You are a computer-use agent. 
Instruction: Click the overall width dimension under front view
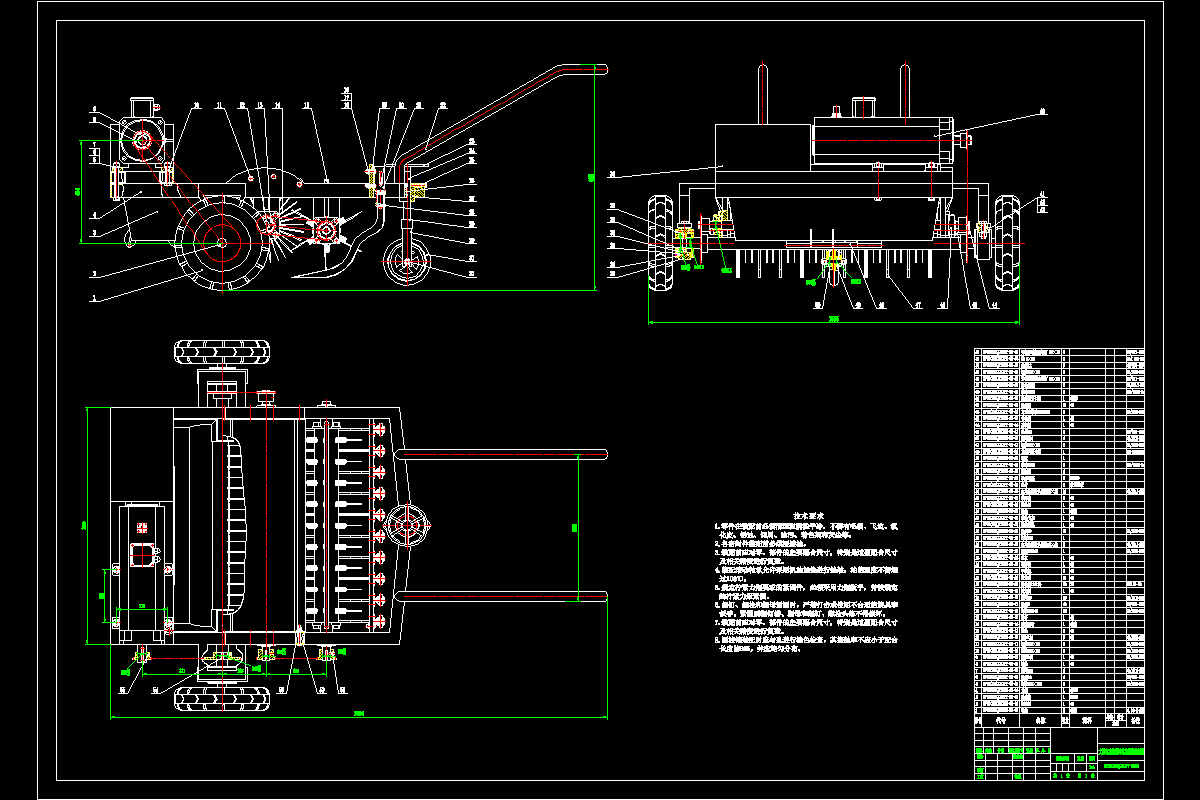pos(834,321)
